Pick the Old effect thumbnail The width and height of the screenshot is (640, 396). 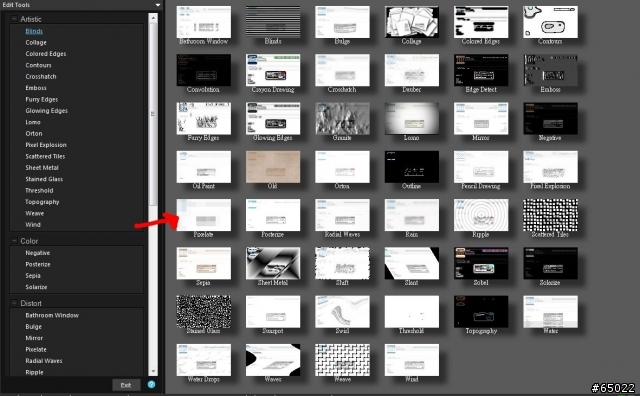point(273,167)
